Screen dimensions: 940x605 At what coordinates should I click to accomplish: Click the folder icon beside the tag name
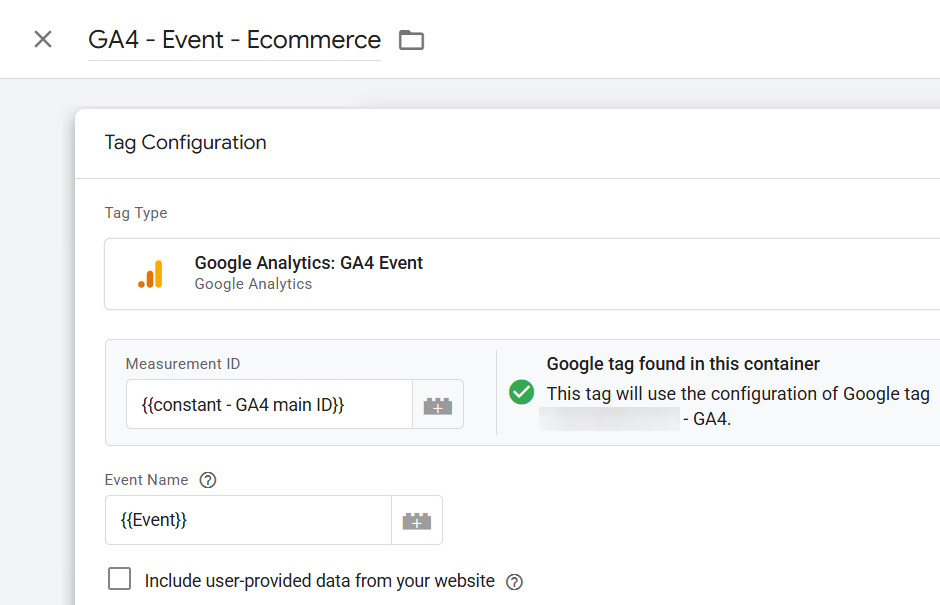pos(411,40)
